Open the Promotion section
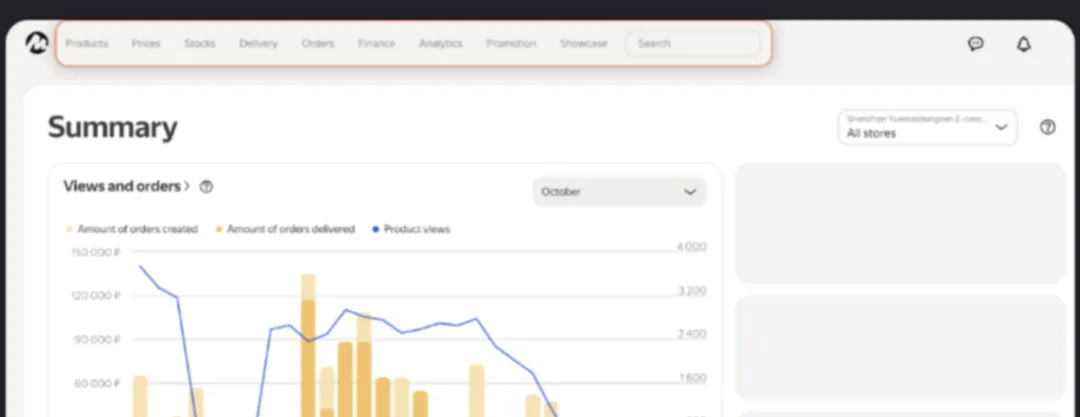The image size is (1080, 417). (511, 44)
